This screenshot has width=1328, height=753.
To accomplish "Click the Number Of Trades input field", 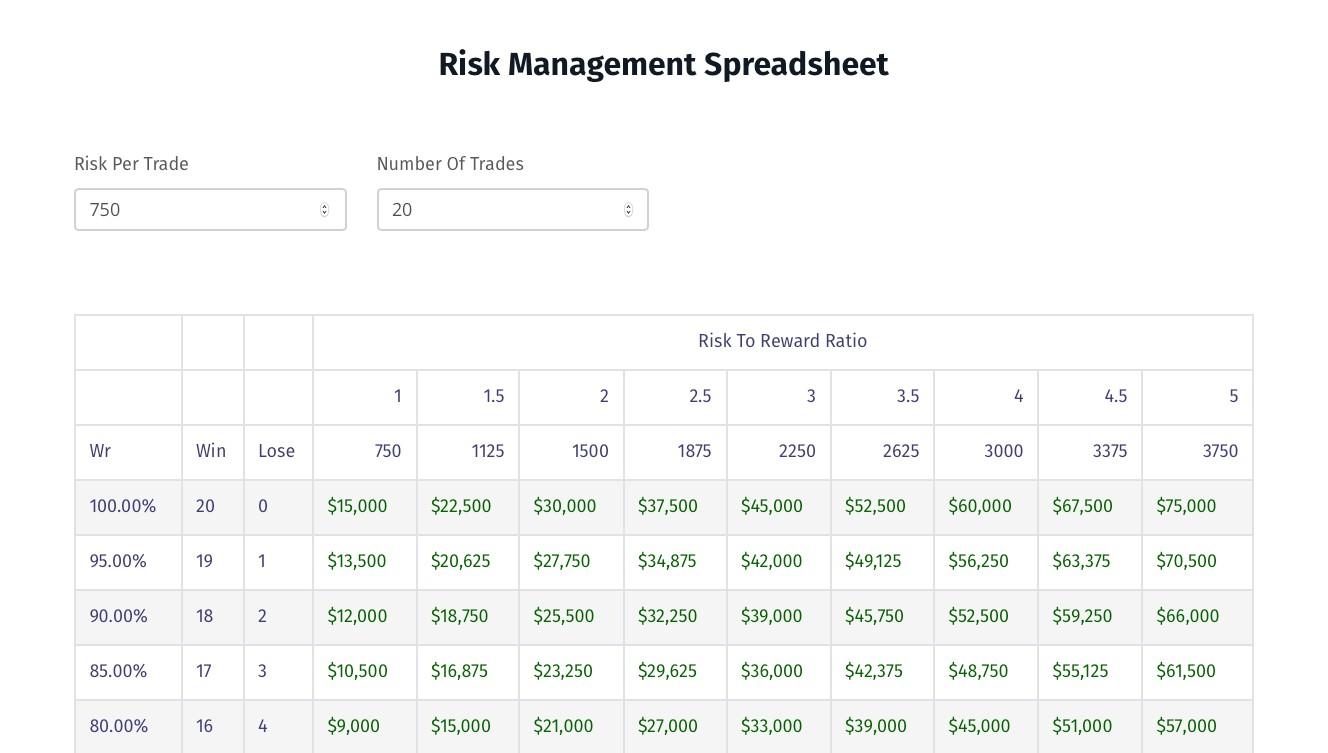I will click(500, 210).
